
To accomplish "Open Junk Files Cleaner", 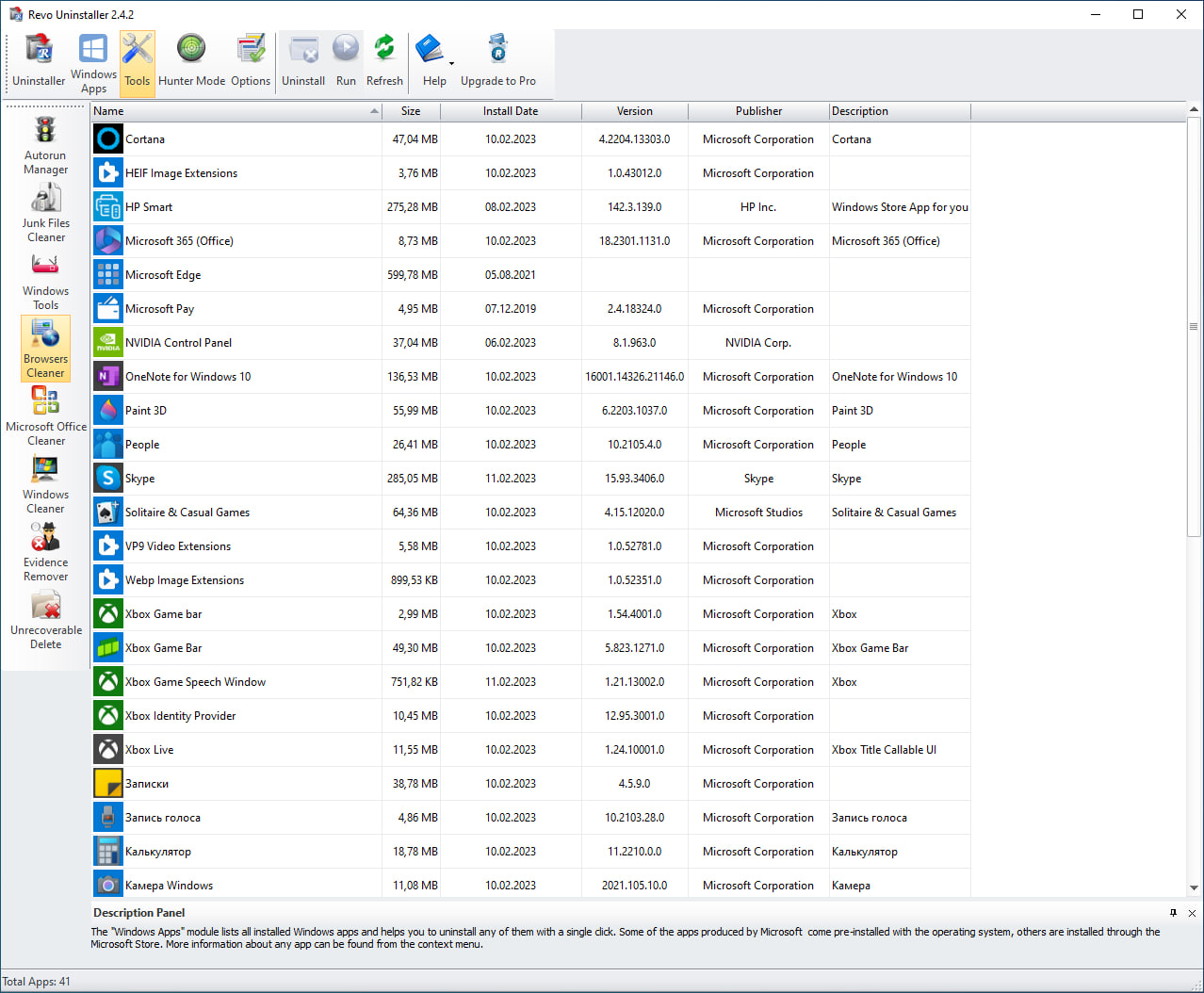I will coord(45,213).
